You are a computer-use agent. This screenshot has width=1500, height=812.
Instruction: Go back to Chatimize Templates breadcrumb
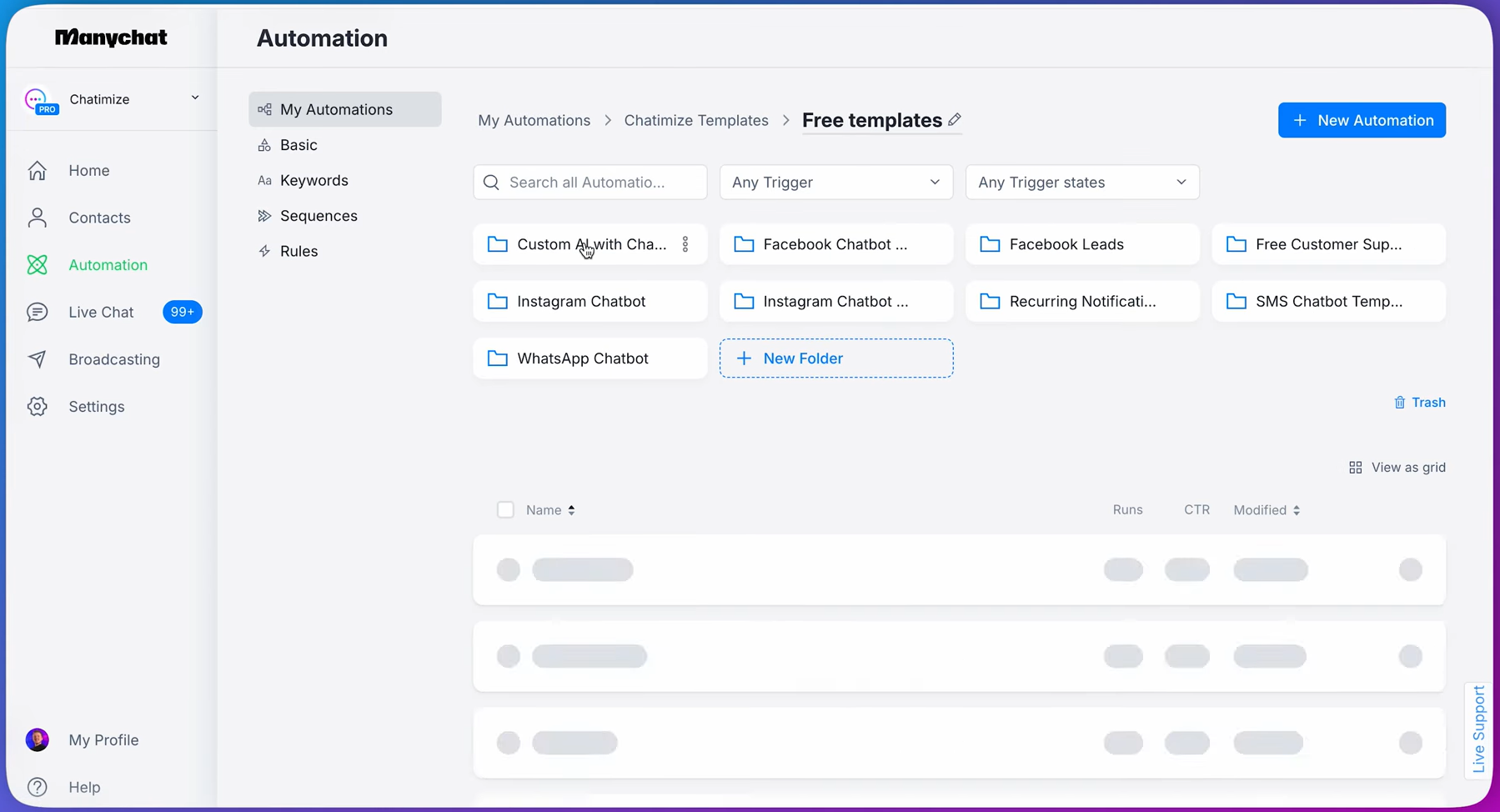pos(695,120)
